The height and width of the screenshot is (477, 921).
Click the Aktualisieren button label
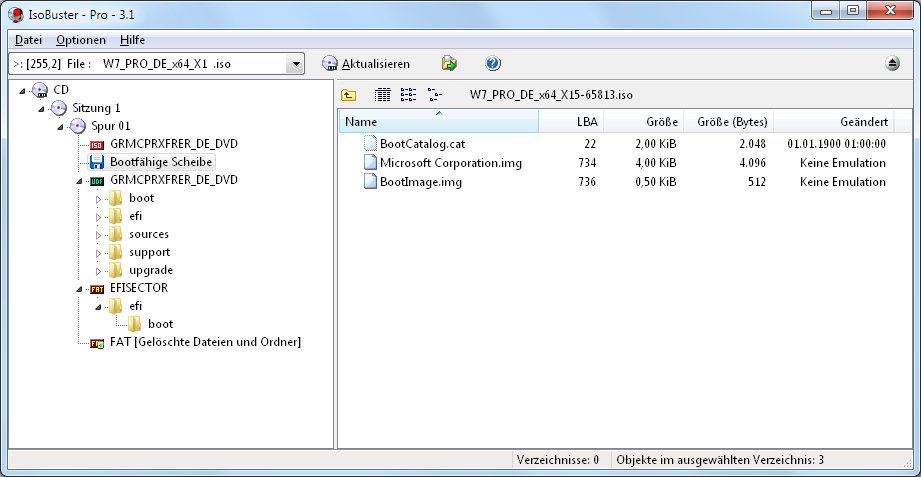[x=376, y=64]
